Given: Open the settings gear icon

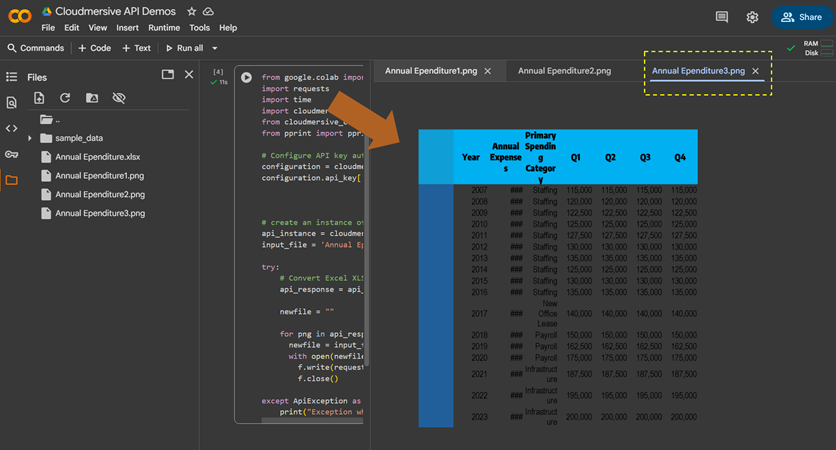Looking at the screenshot, I should click(752, 17).
